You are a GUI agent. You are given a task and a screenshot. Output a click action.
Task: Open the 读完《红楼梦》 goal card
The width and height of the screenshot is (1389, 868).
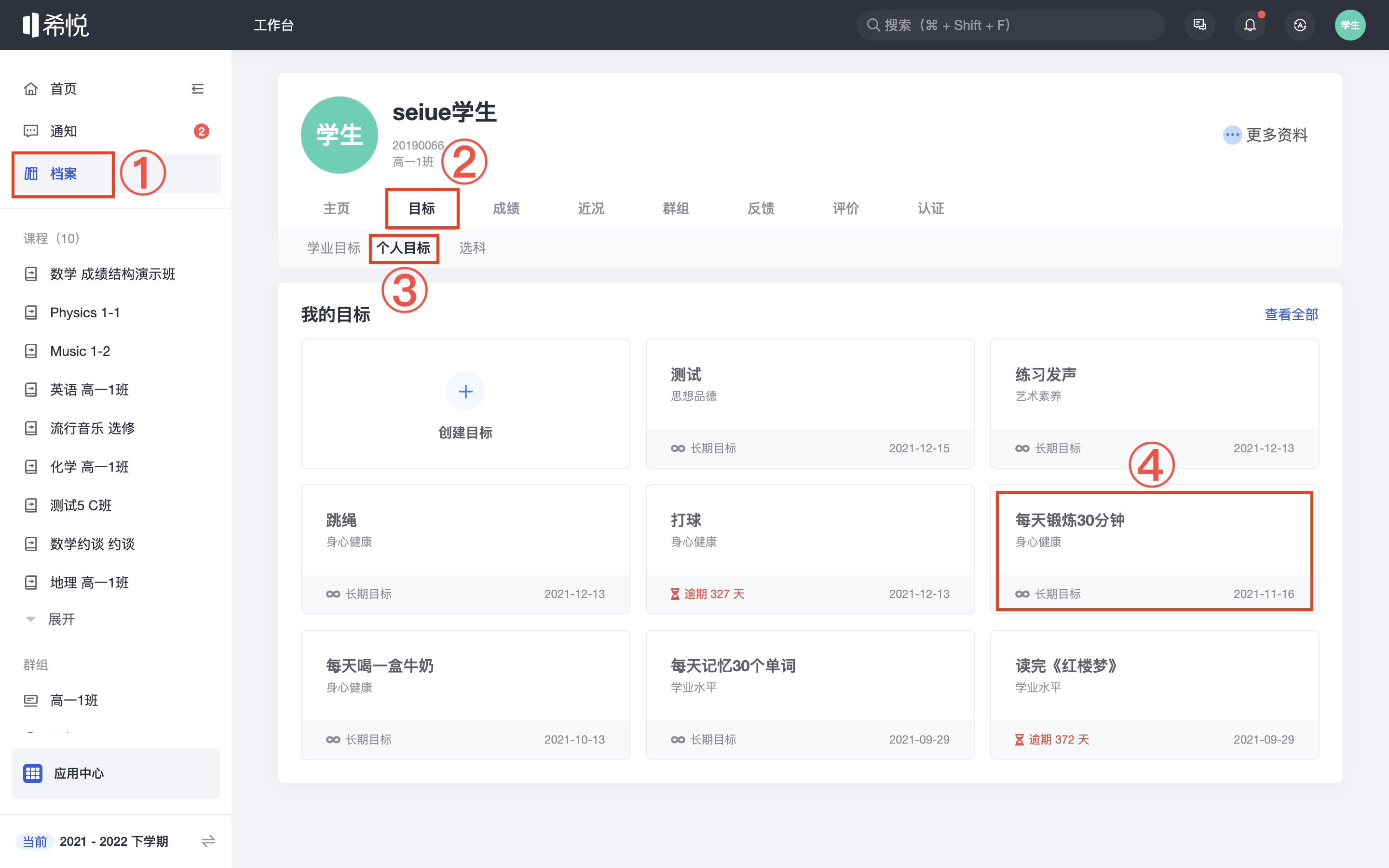click(x=1154, y=694)
